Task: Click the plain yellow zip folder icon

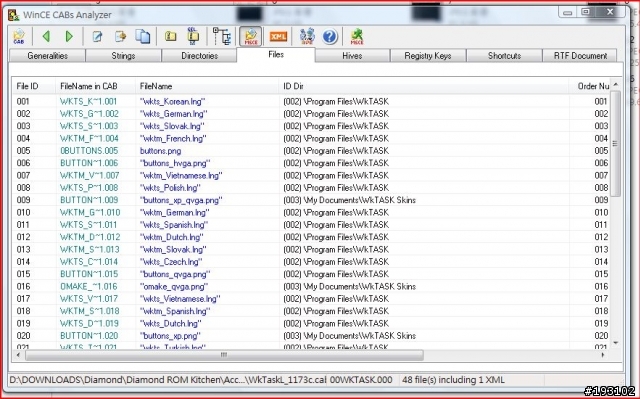Action: [x=171, y=37]
